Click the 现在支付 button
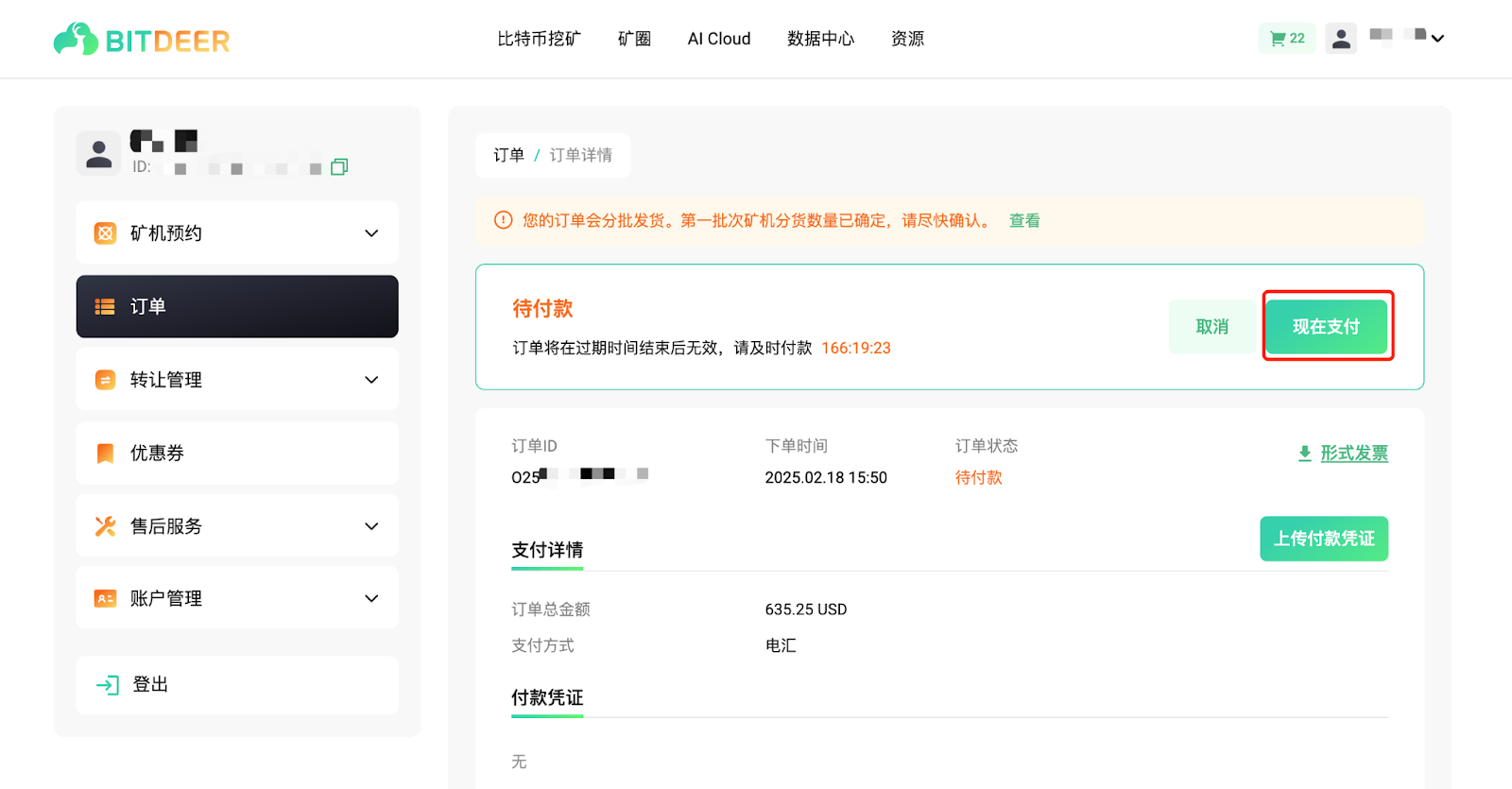 coord(1327,327)
